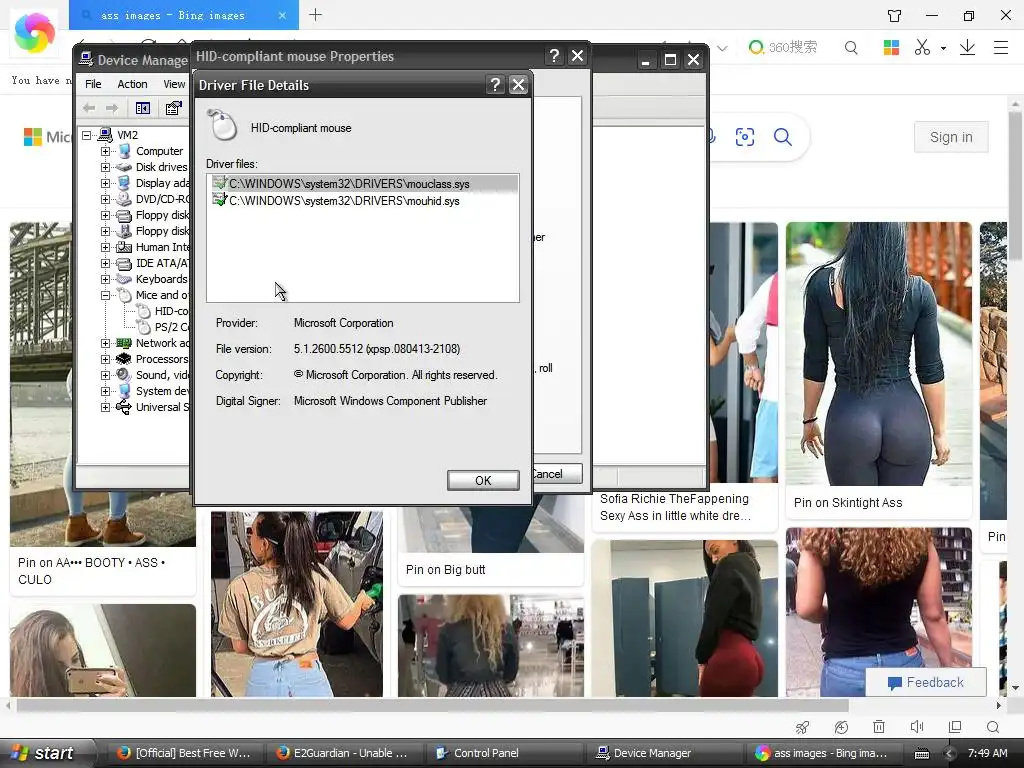Expand the Universal Serial Bus node
Screen dimensions: 1024x768
pos(105,408)
